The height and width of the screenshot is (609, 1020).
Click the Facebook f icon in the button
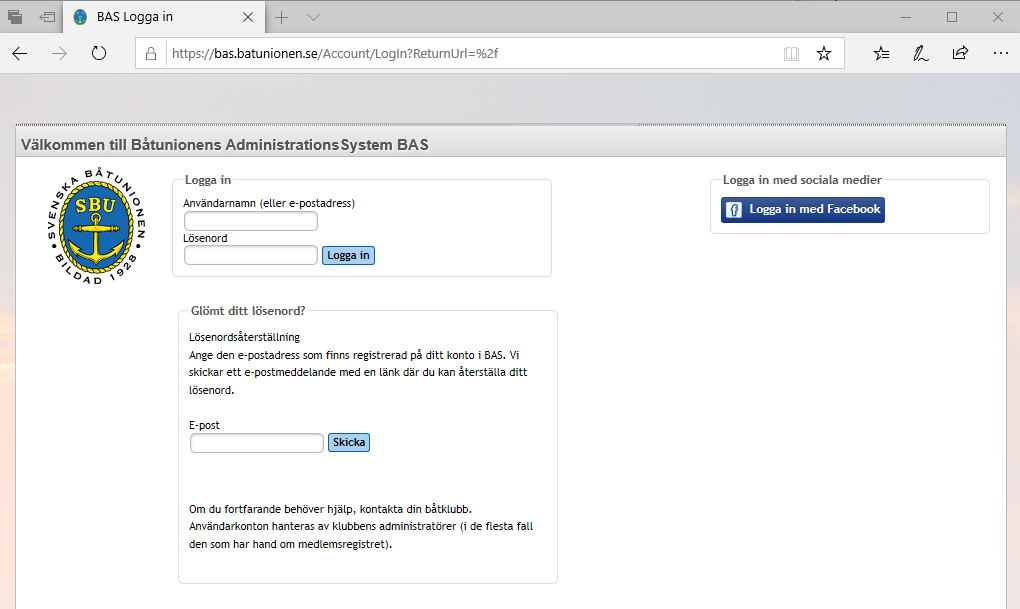[734, 210]
